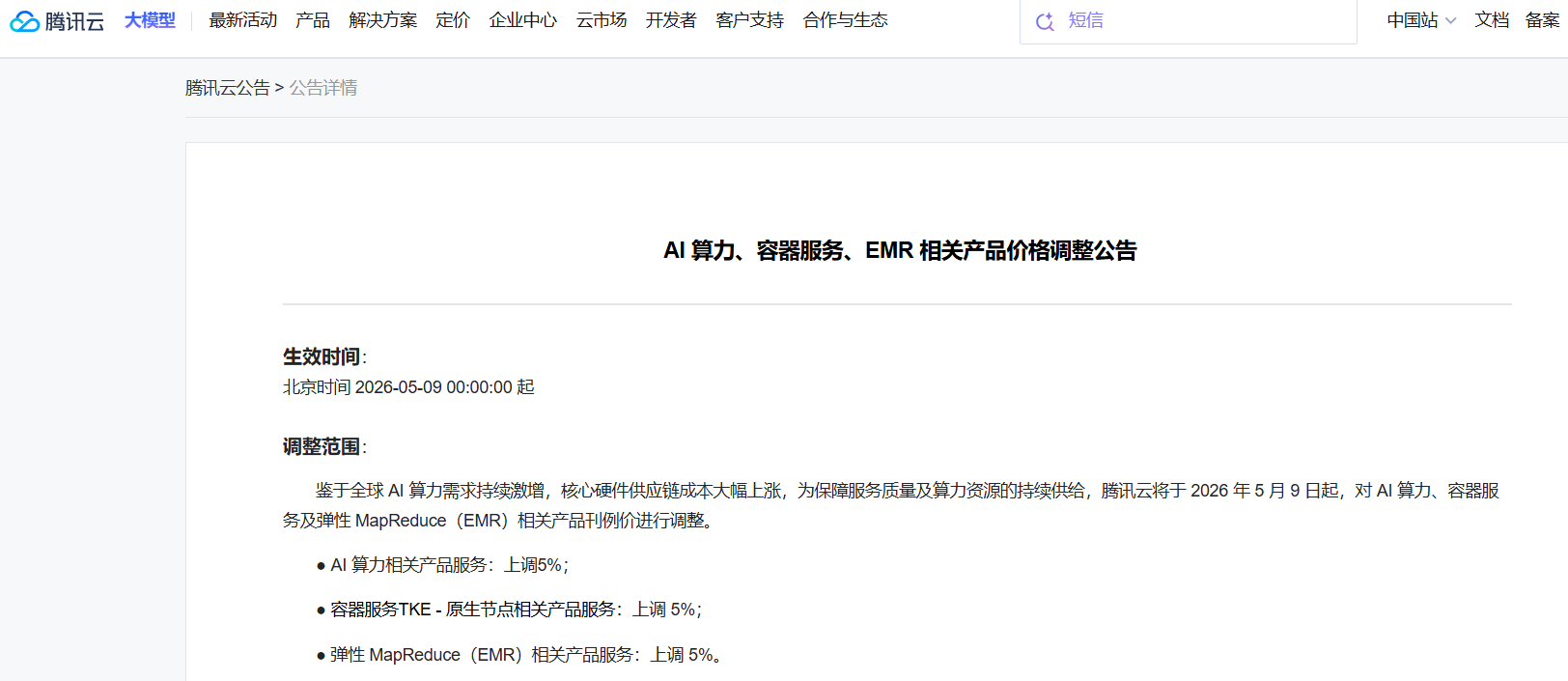Open the 合作与生态 menu
This screenshot has width=1568, height=681.
coord(846,20)
